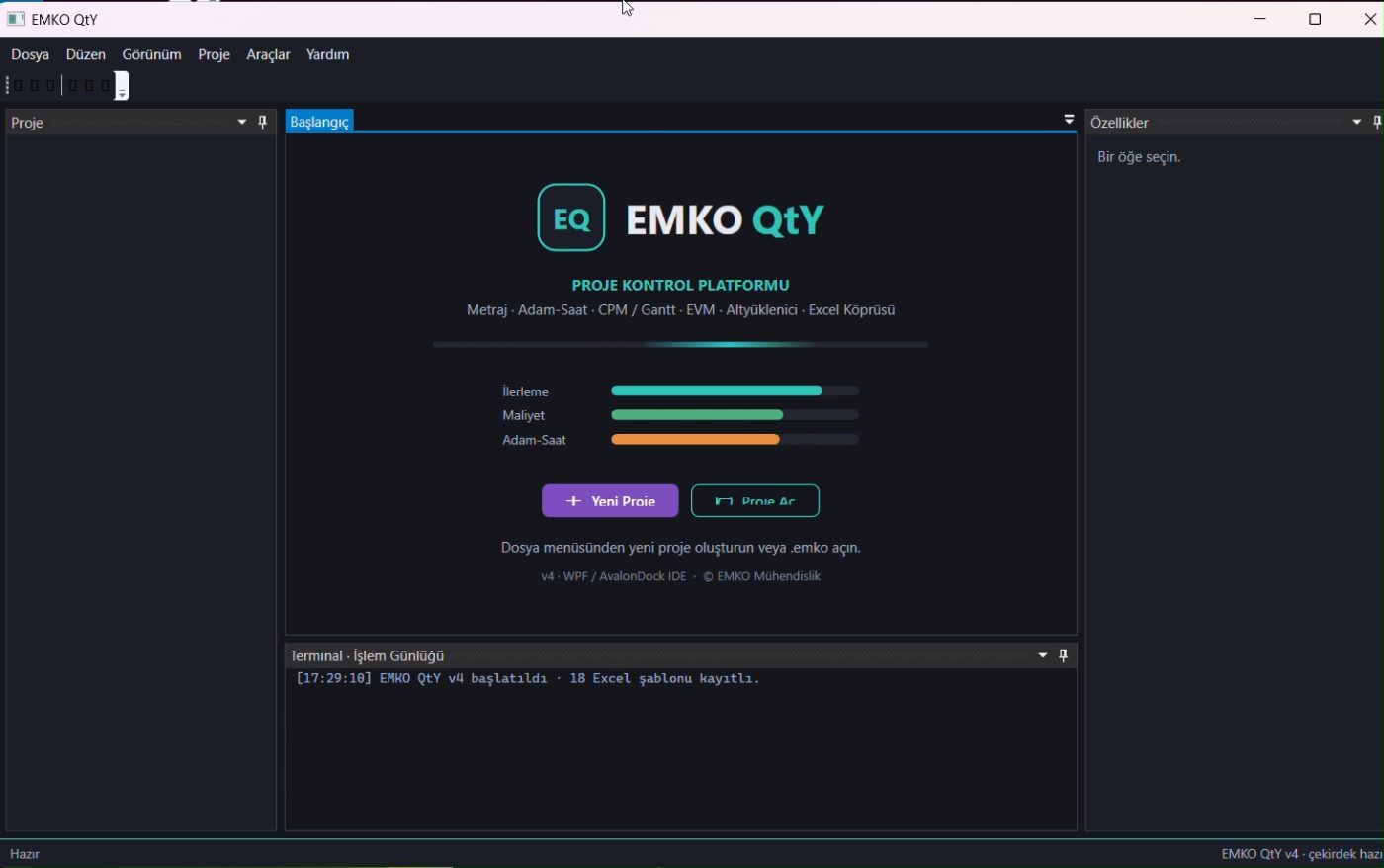The width and height of the screenshot is (1384, 868).
Task: Create a project with Yeni Proje button
Action: 610,500
